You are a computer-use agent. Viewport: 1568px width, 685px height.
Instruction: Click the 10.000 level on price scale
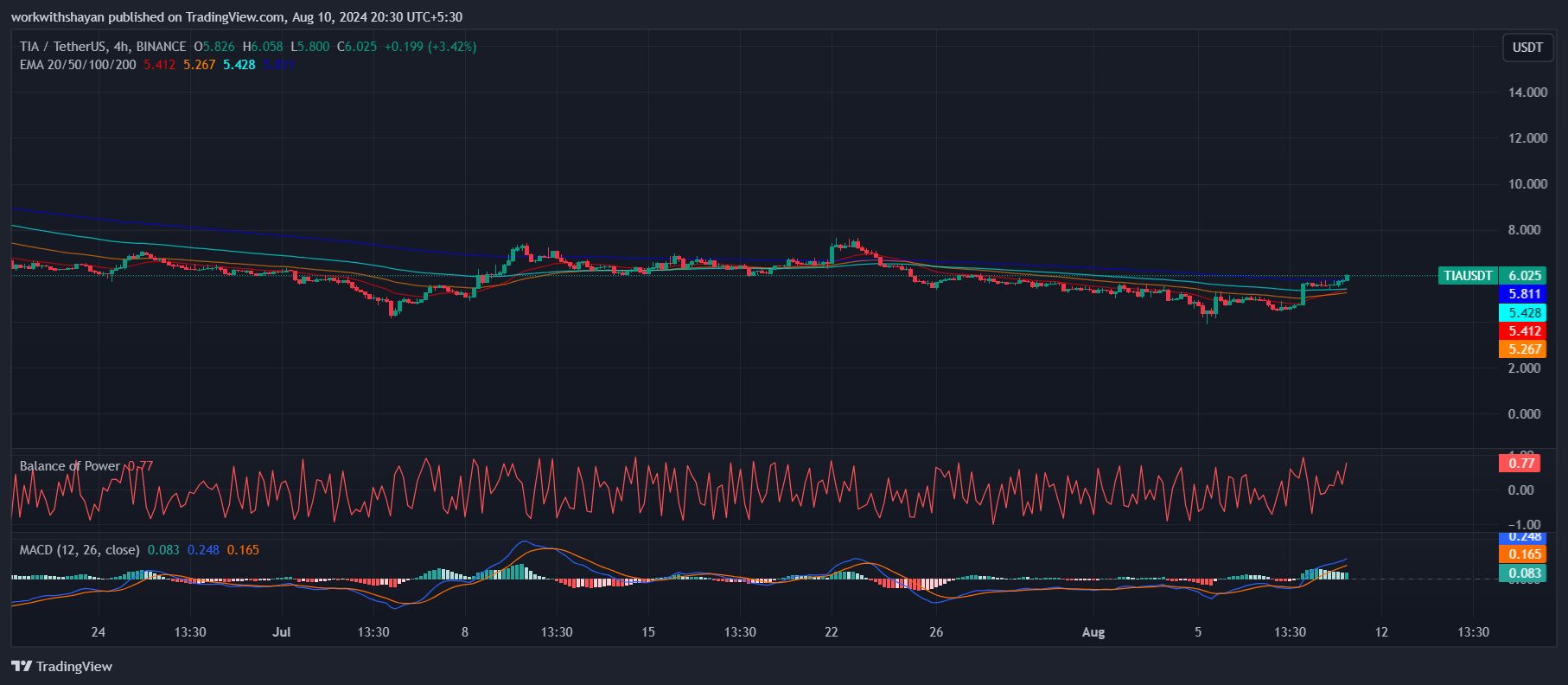tap(1527, 184)
